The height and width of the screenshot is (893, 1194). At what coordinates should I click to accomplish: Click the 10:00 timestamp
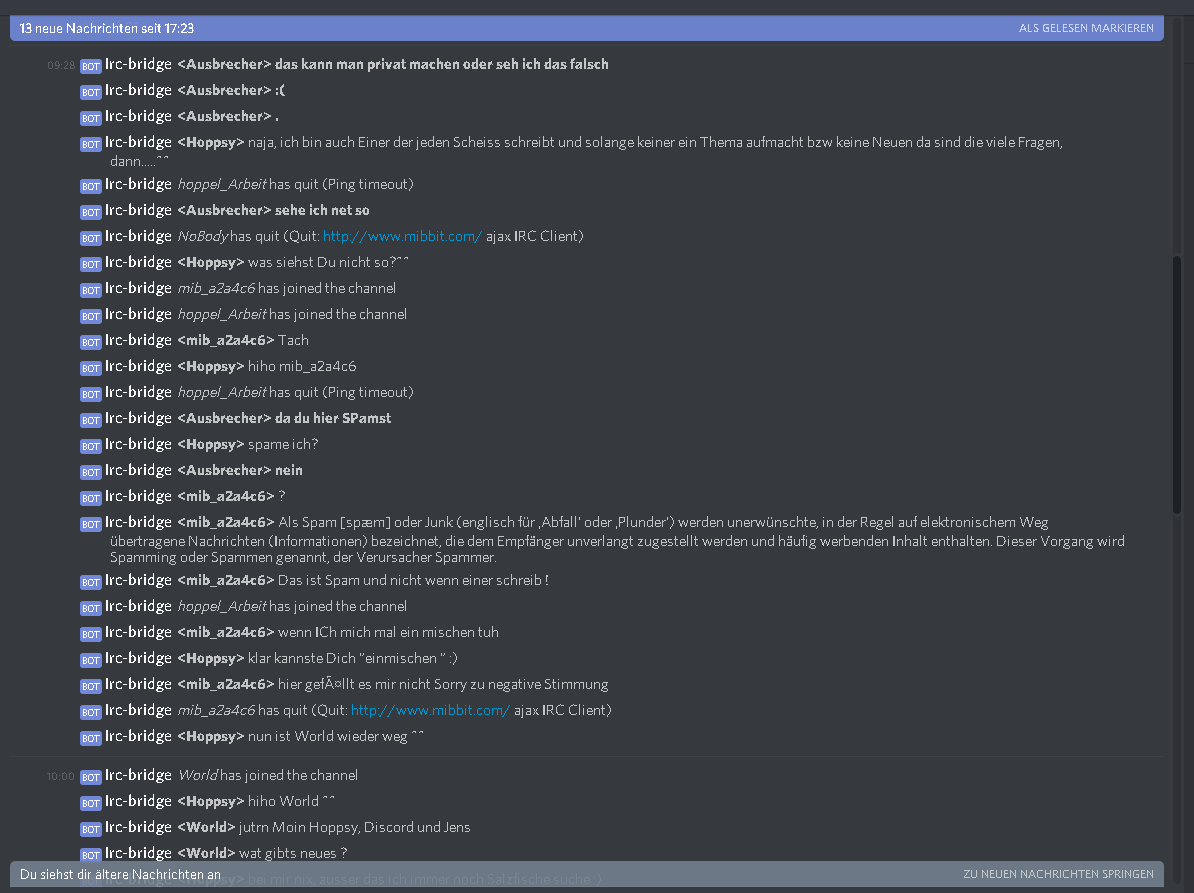tap(61, 777)
